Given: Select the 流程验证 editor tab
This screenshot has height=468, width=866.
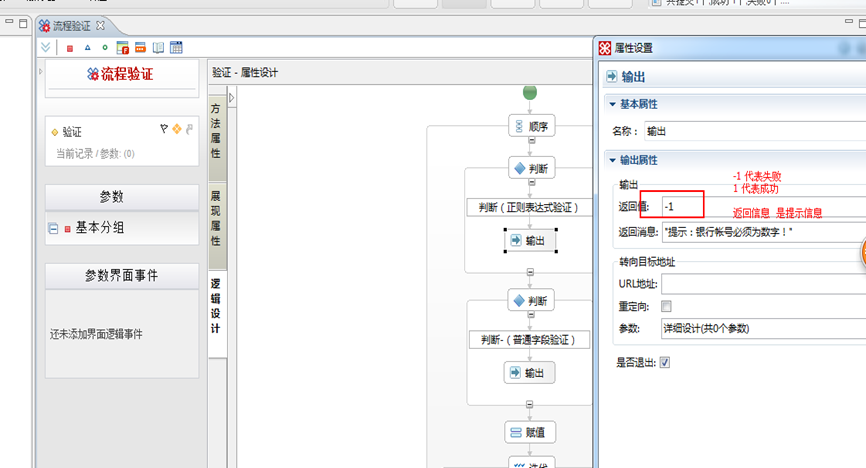Looking at the screenshot, I should coord(71,26).
